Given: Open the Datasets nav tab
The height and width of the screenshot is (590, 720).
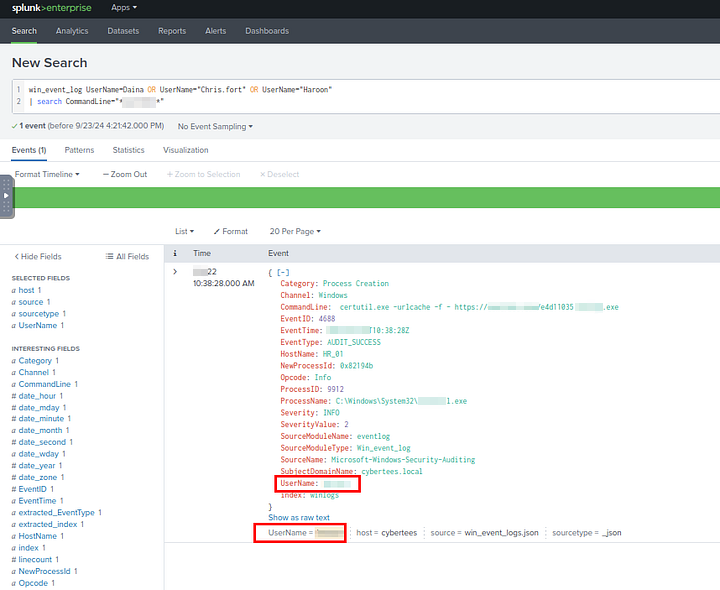Looking at the screenshot, I should tap(123, 31).
